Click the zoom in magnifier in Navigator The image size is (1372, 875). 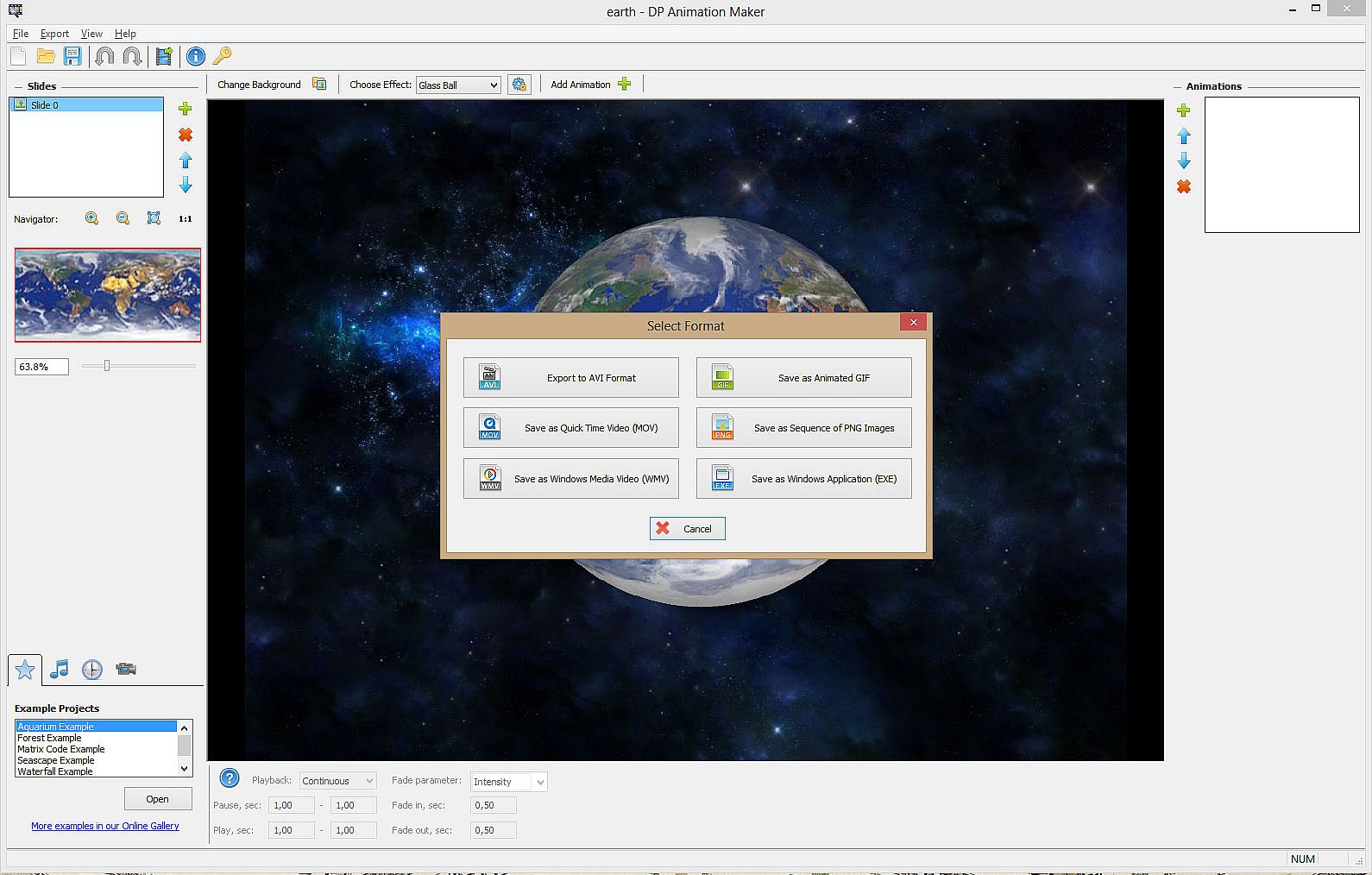tap(91, 219)
